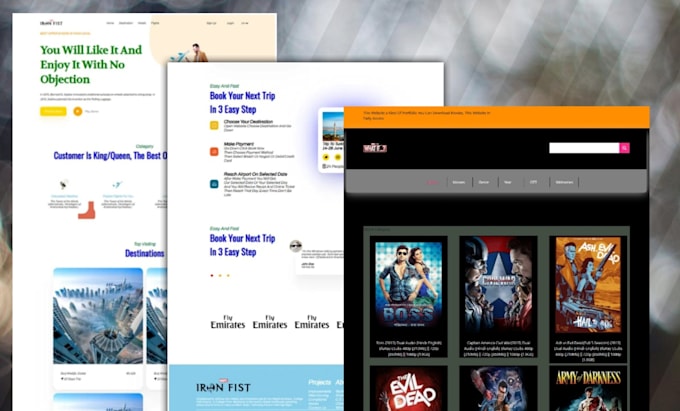
Task: Click the yellow button under the green headline
Action: (x=53, y=111)
